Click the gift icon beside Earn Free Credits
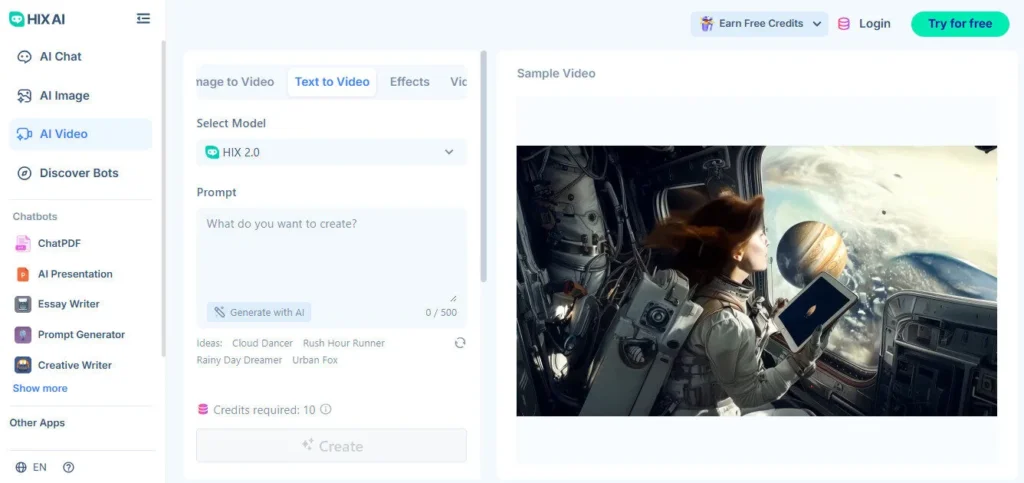Viewport: 1024px width, 483px height. 707,23
